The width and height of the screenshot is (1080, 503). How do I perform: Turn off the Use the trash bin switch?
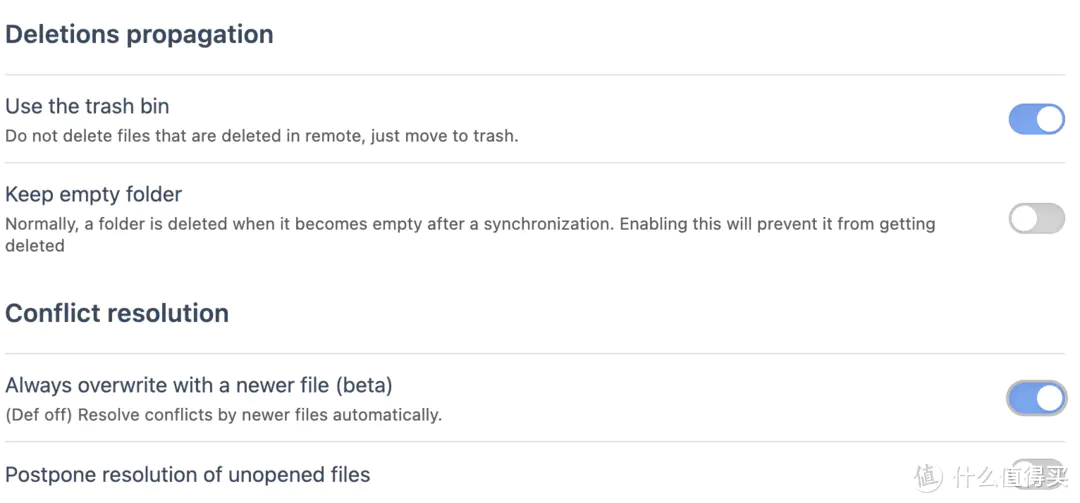[1037, 119]
